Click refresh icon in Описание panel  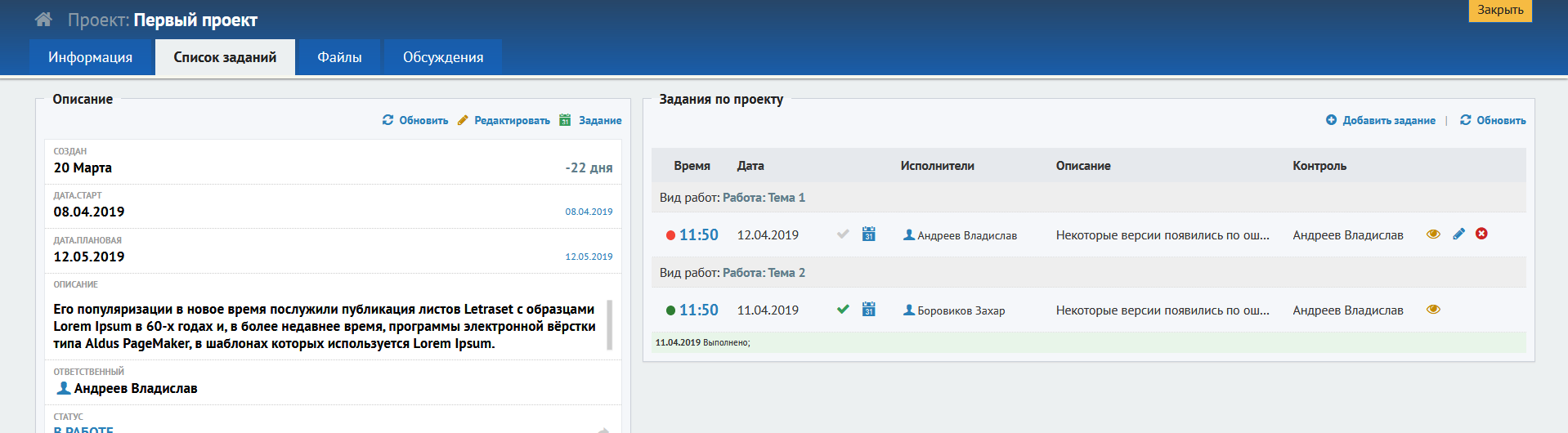click(388, 120)
